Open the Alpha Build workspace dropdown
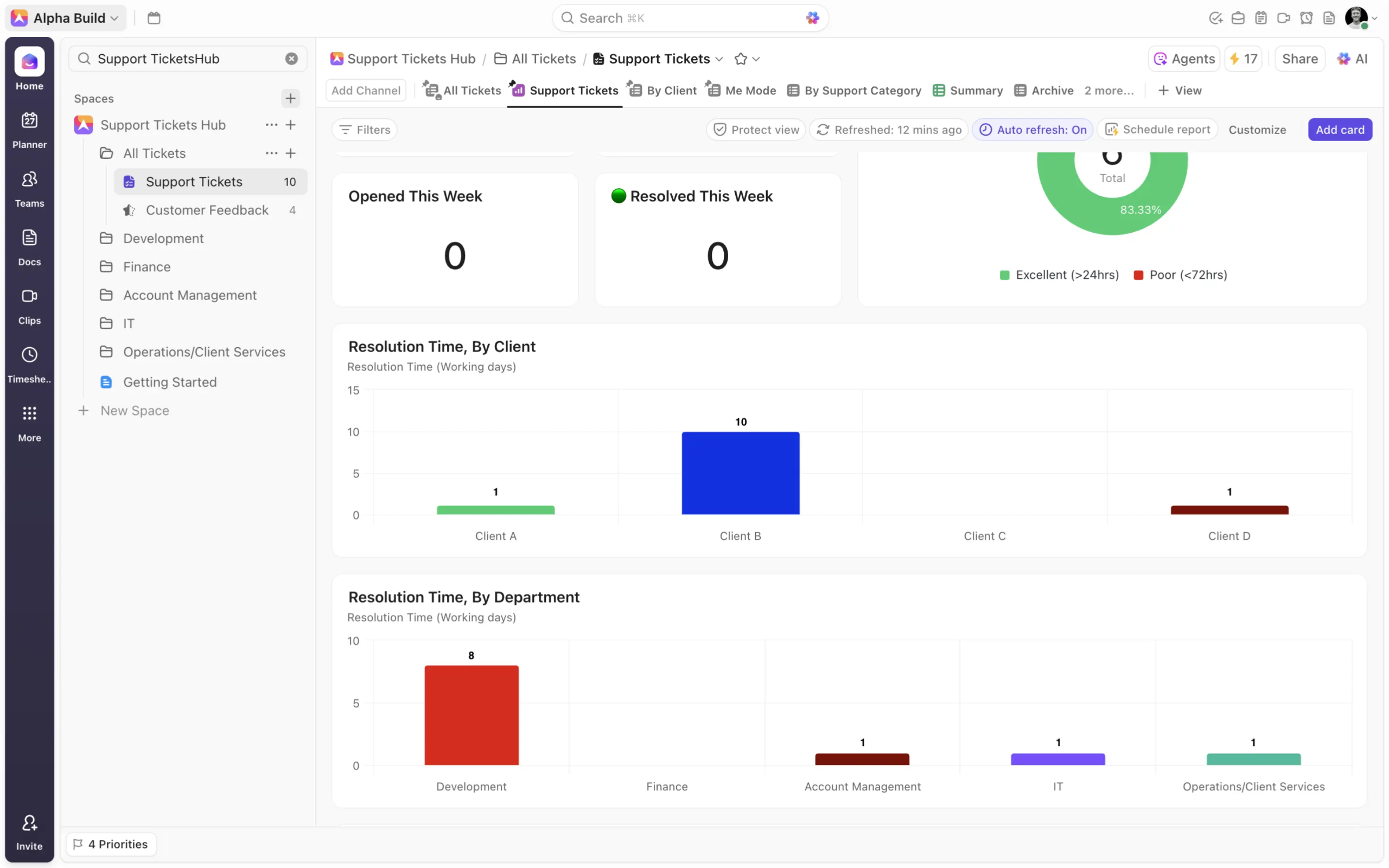1389x868 pixels. pyautogui.click(x=66, y=18)
